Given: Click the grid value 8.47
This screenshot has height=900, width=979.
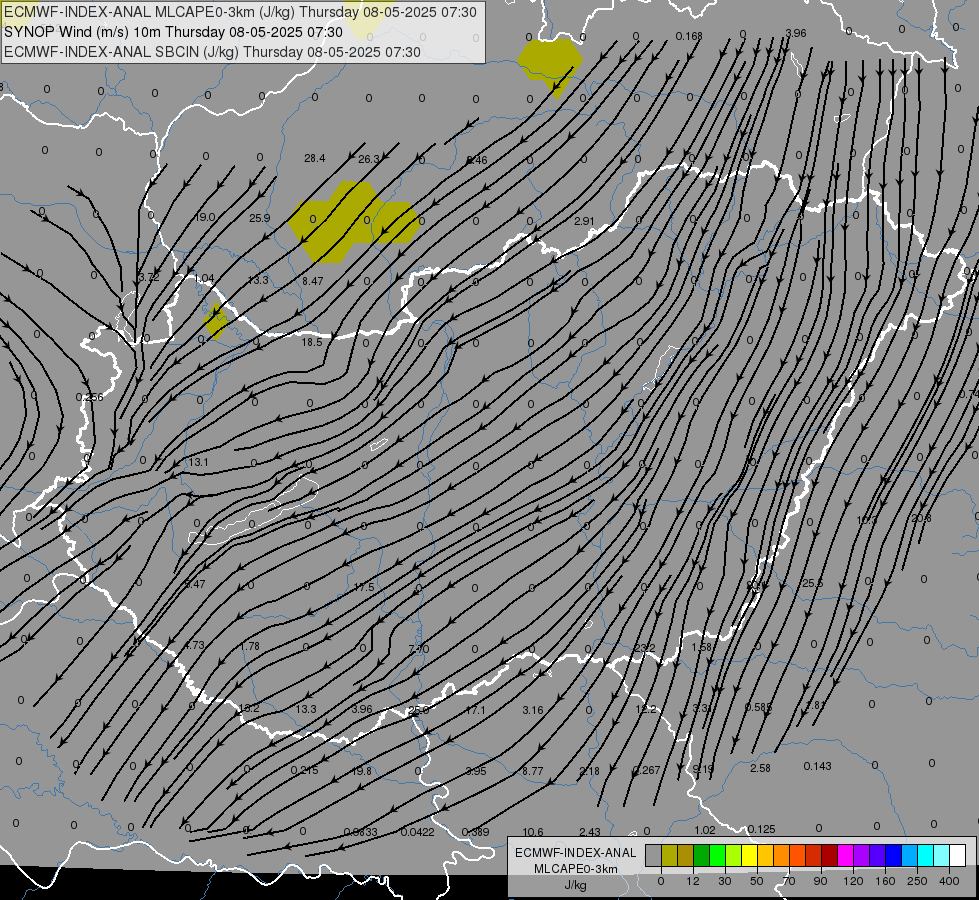Looking at the screenshot, I should point(313,281).
